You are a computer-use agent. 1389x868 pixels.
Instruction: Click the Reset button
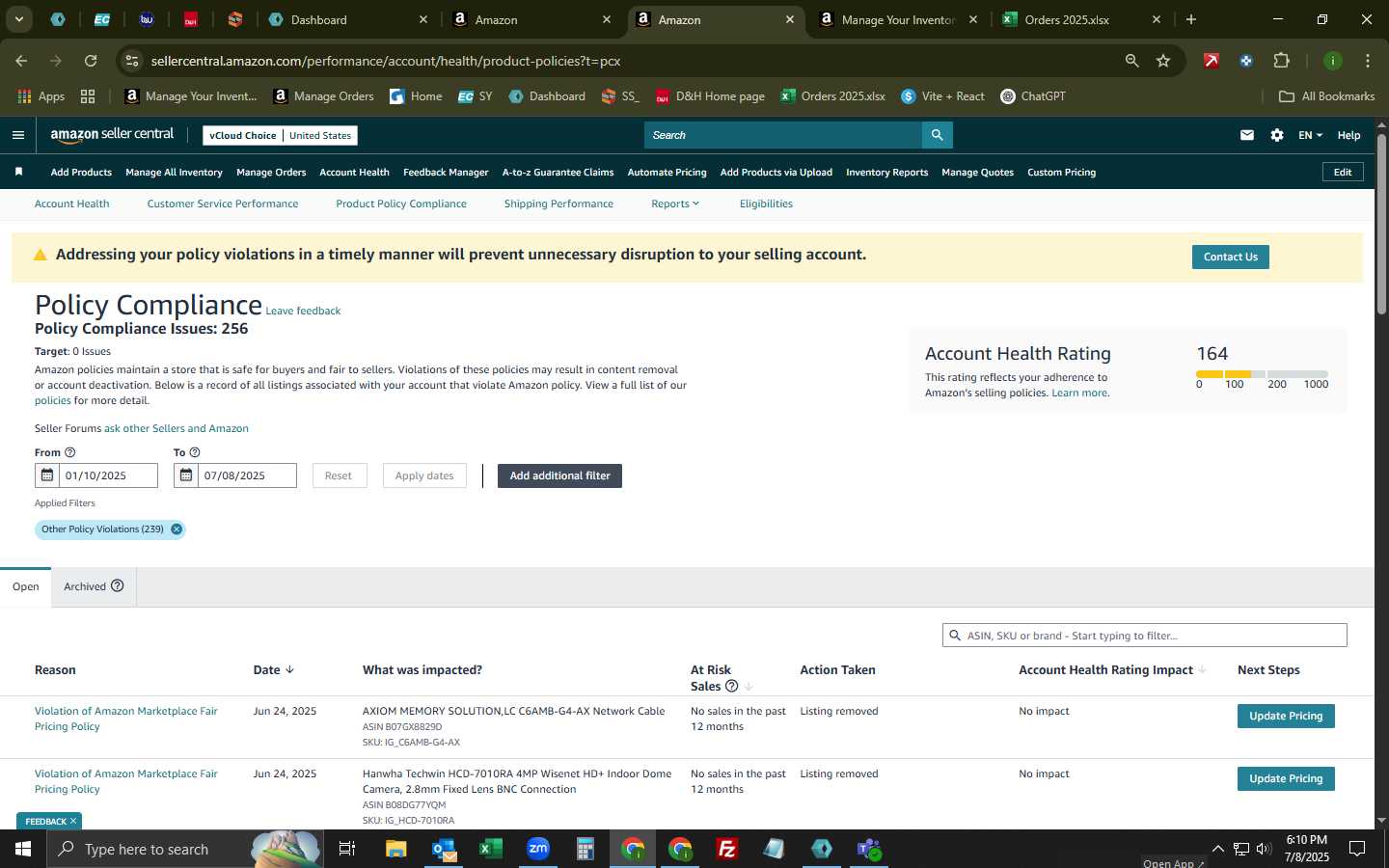339,475
